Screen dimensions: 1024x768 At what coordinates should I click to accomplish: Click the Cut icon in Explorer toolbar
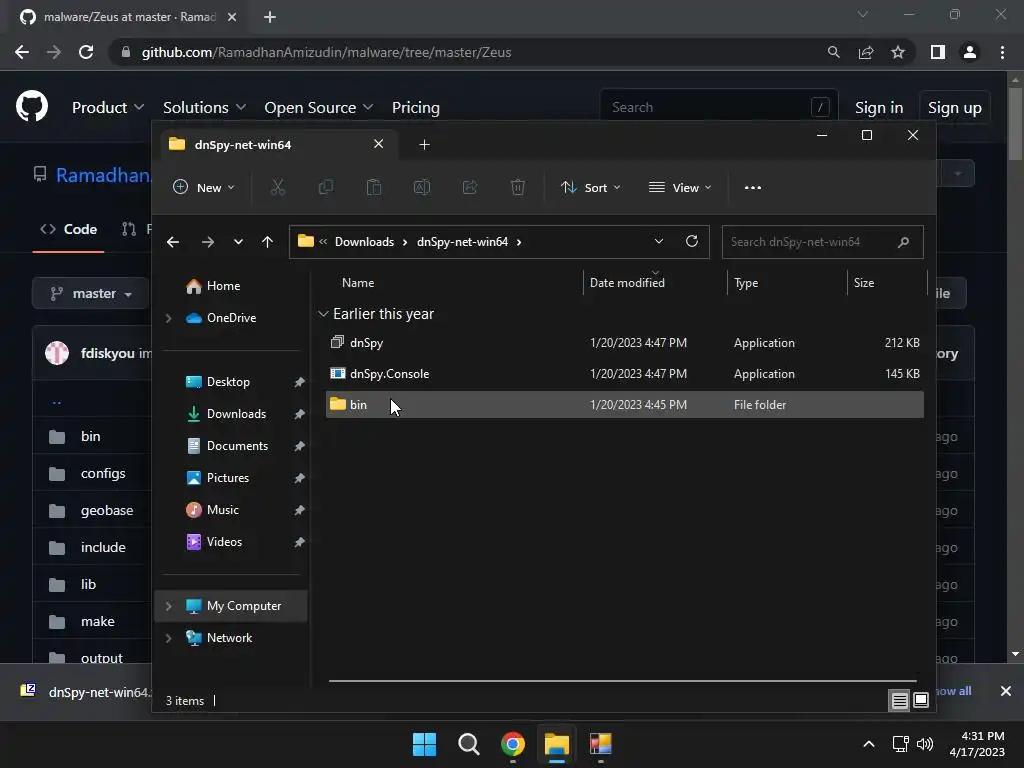(x=278, y=187)
